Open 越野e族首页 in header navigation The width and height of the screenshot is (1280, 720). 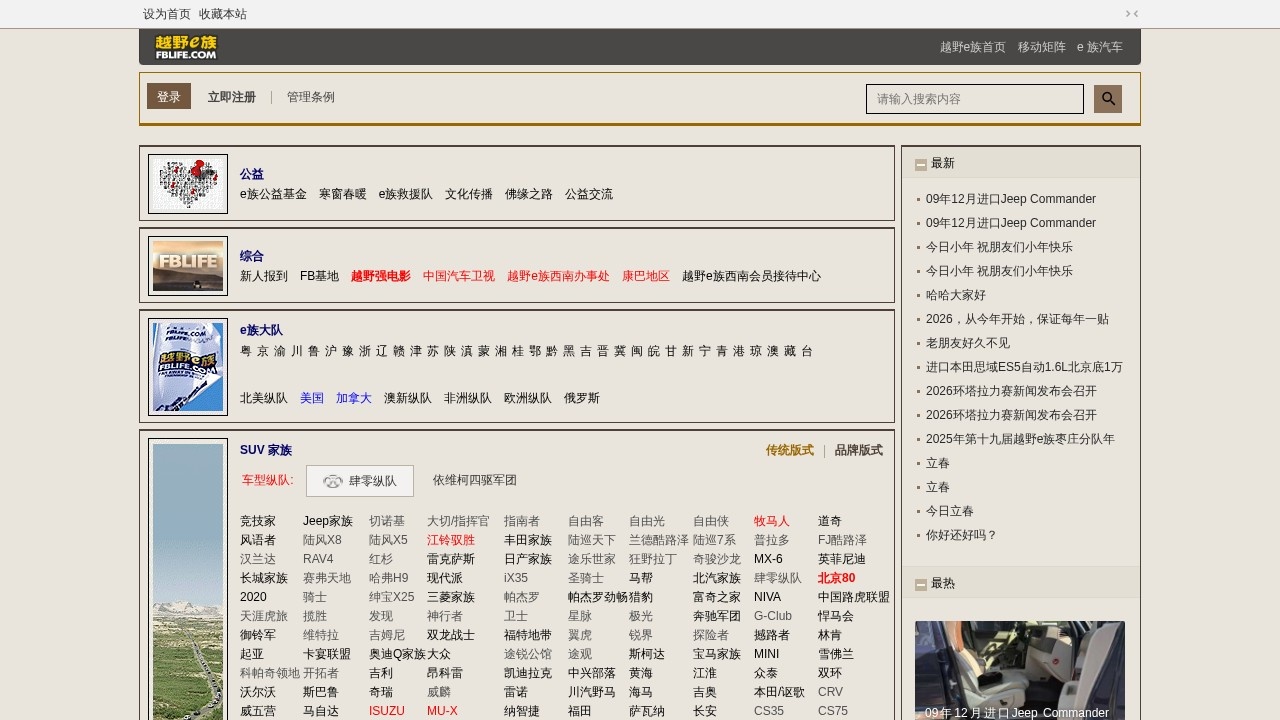tap(972, 47)
